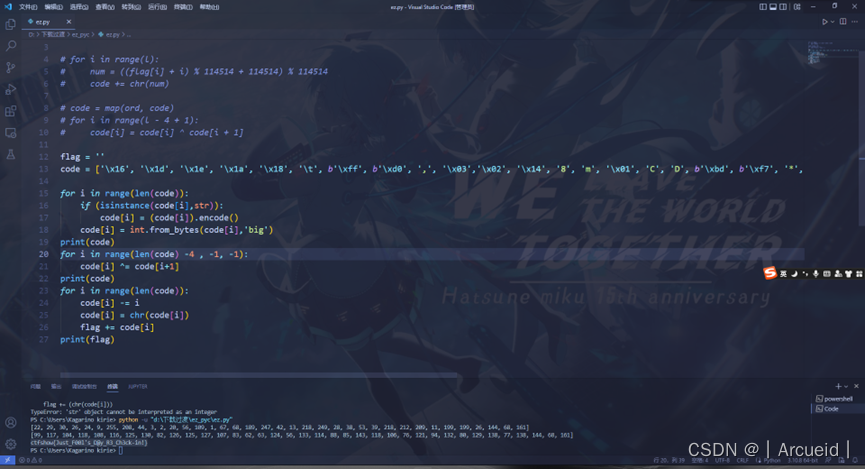Open editor More Actions ellipsis
The height and width of the screenshot is (469, 865).
855,22
